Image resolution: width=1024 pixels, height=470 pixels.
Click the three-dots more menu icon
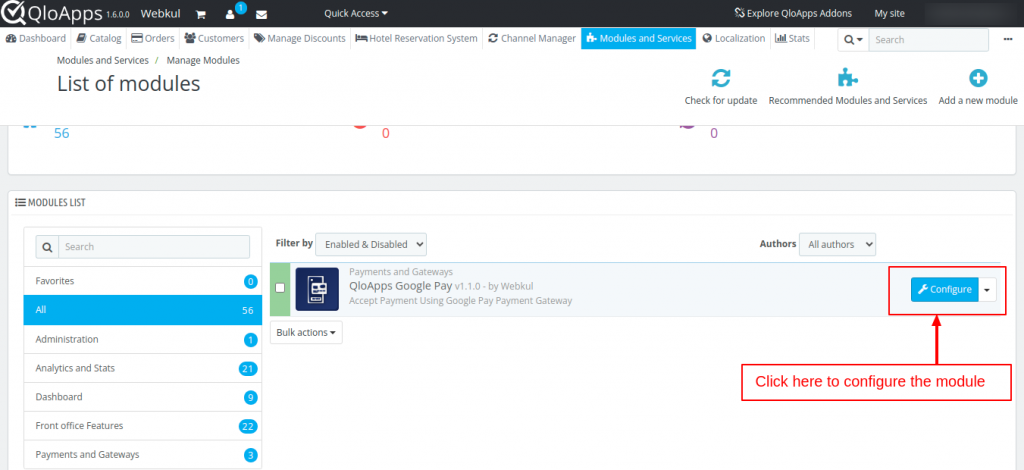1008,39
